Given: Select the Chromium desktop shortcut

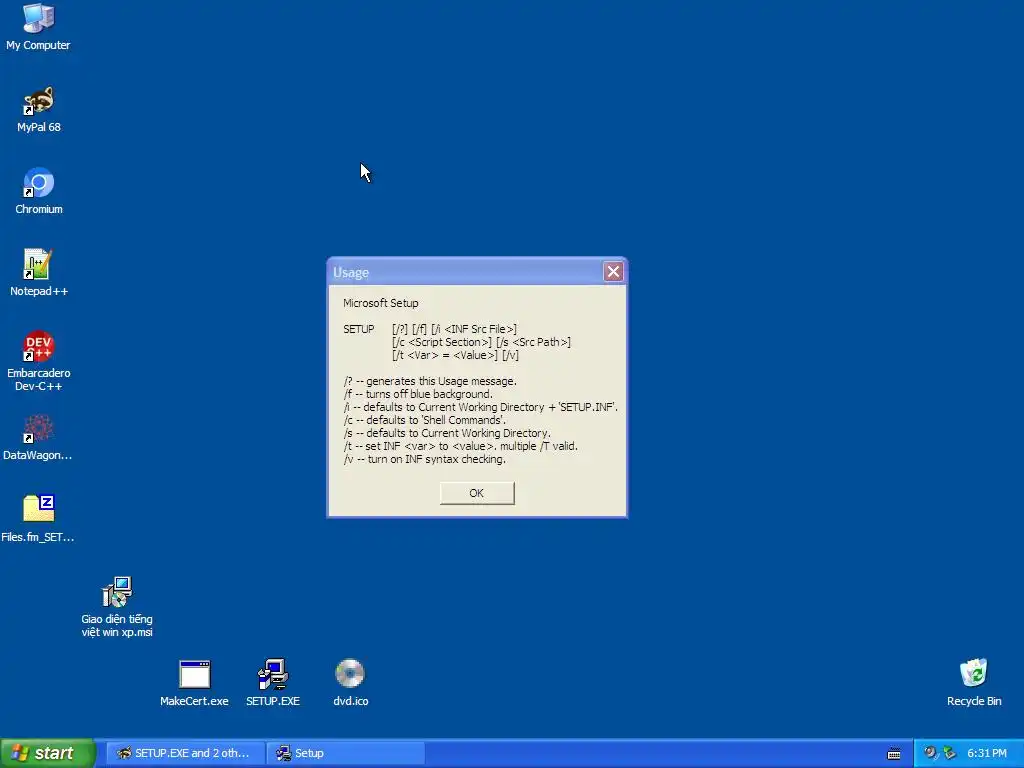Looking at the screenshot, I should click(x=39, y=191).
